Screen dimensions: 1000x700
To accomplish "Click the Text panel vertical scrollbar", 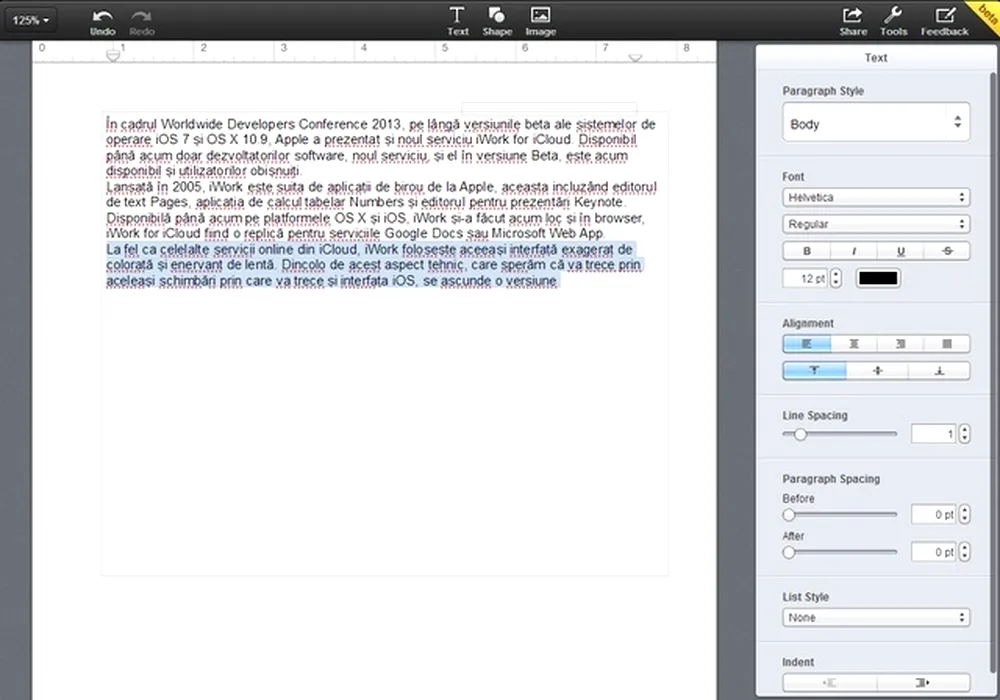I will [993, 372].
